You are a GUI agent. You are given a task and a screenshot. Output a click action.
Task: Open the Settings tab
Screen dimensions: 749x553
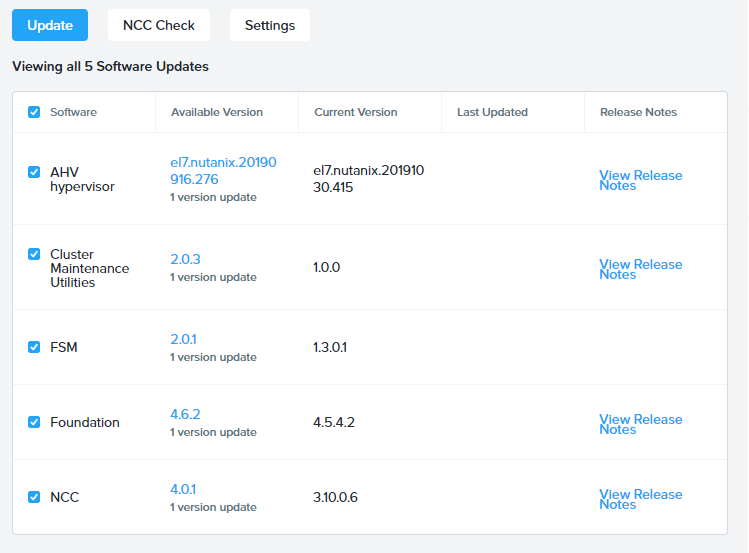[270, 25]
